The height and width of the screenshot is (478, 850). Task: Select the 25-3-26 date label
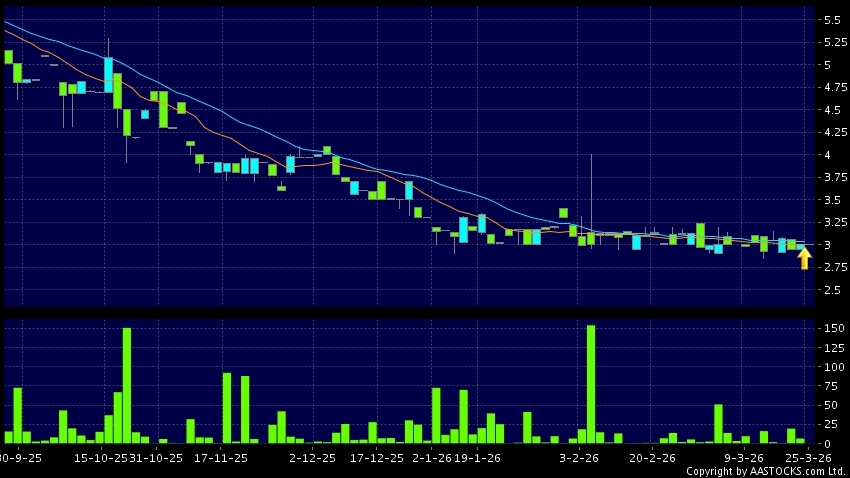[x=805, y=457]
